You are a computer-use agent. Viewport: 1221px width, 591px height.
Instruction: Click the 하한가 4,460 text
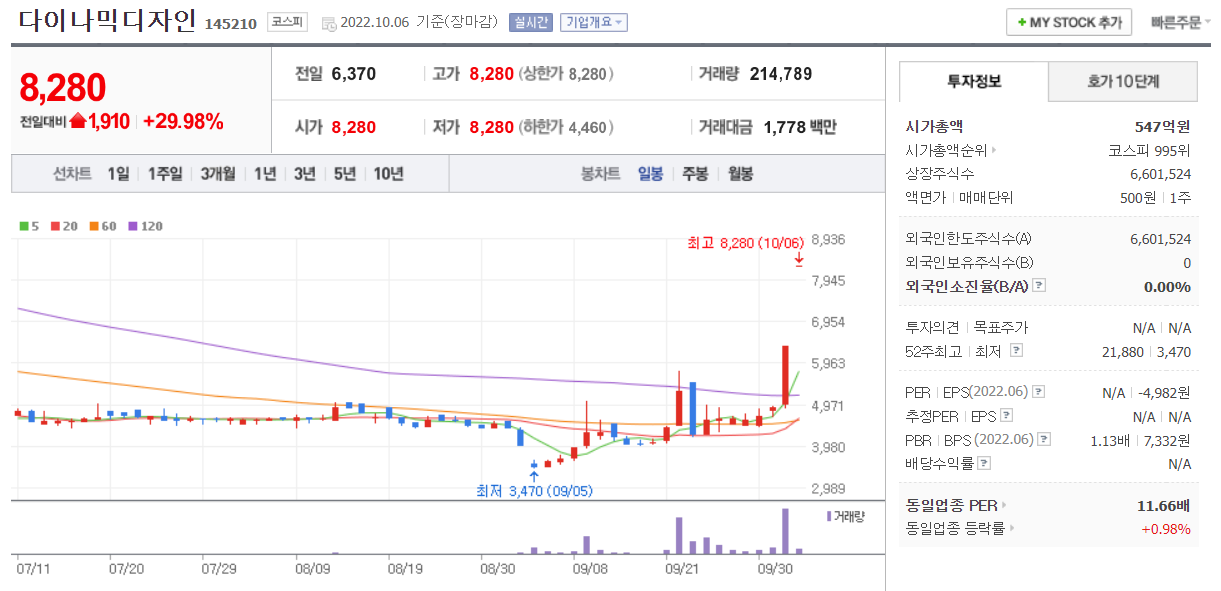coord(567,127)
